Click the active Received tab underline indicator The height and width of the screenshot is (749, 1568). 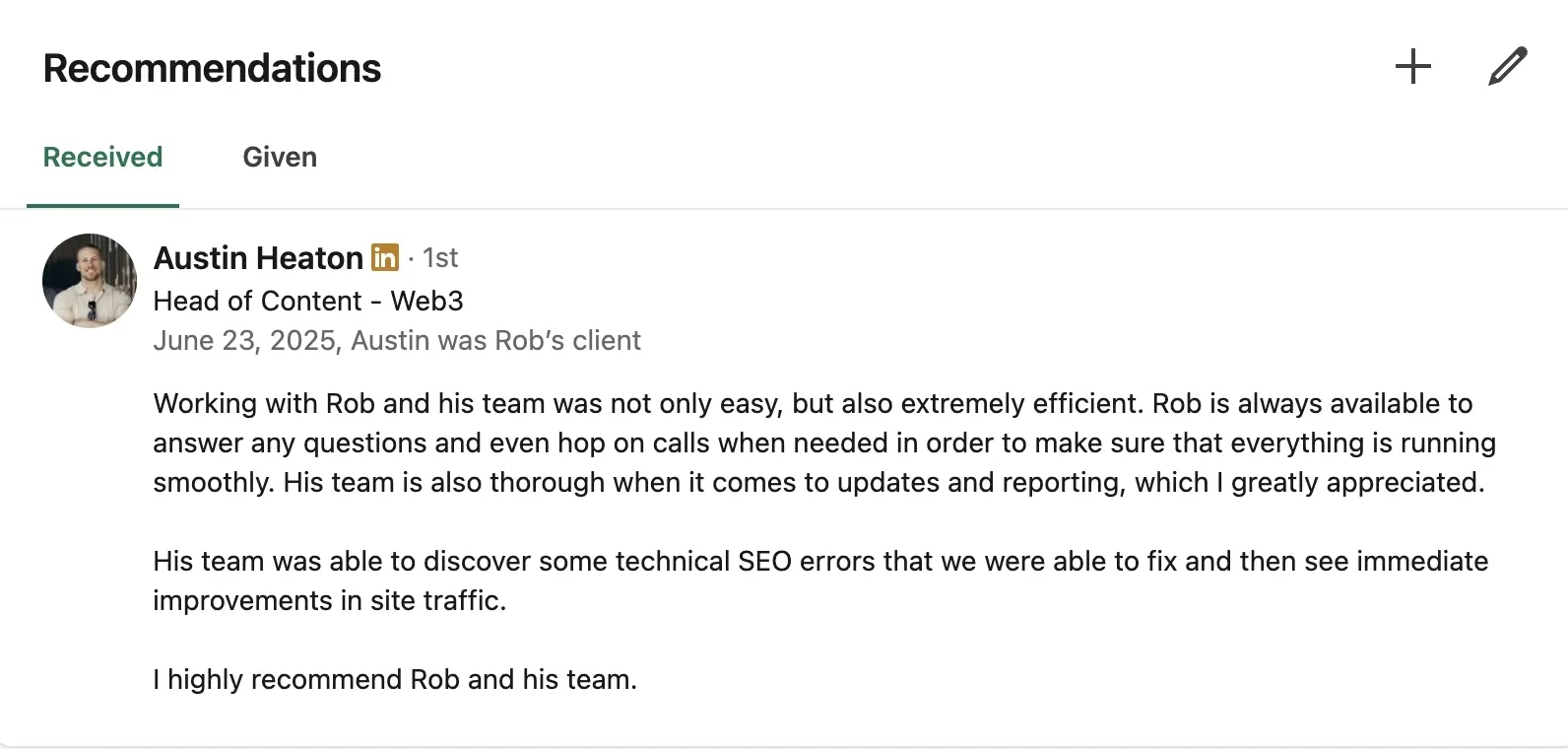point(102,205)
